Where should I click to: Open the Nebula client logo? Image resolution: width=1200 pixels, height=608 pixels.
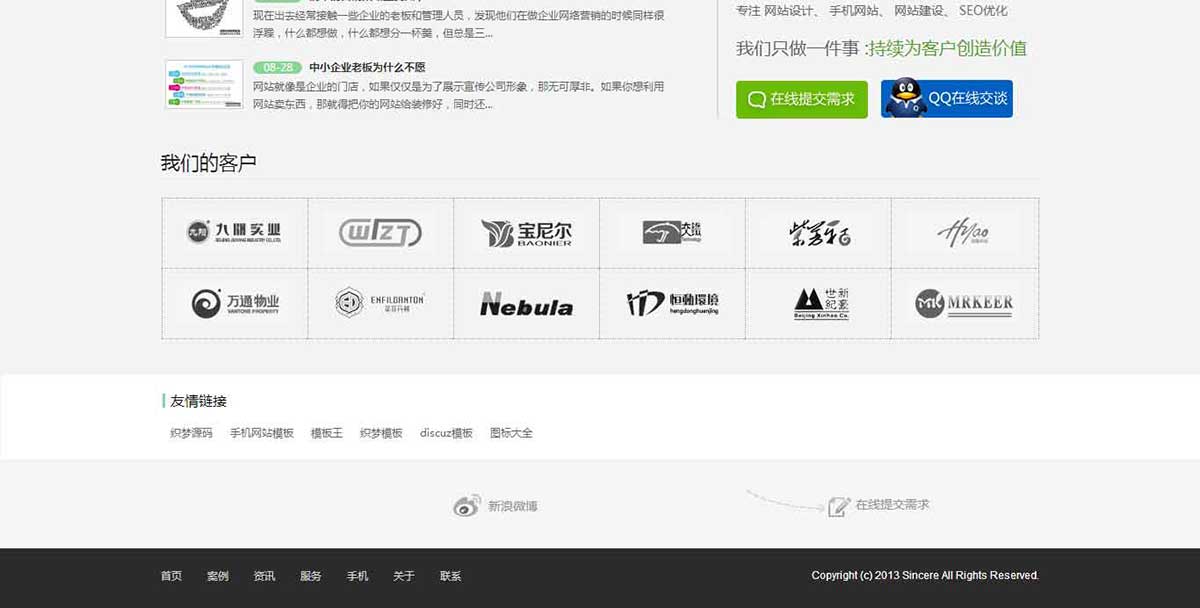[526, 304]
